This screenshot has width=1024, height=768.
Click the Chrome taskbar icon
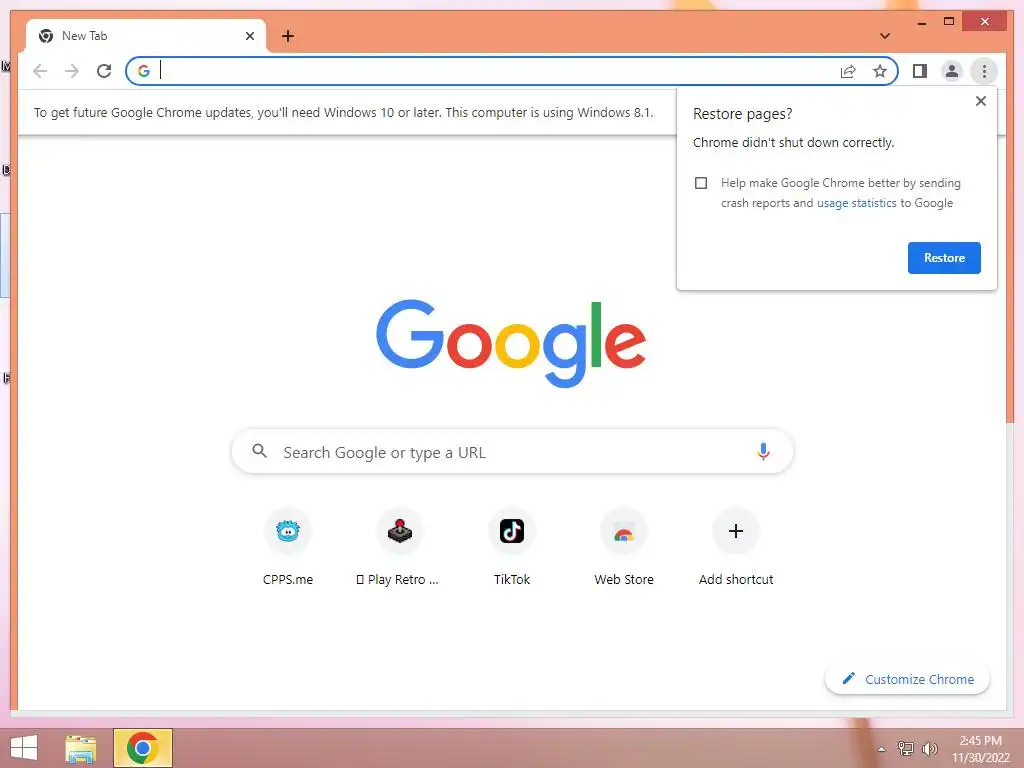coord(142,748)
